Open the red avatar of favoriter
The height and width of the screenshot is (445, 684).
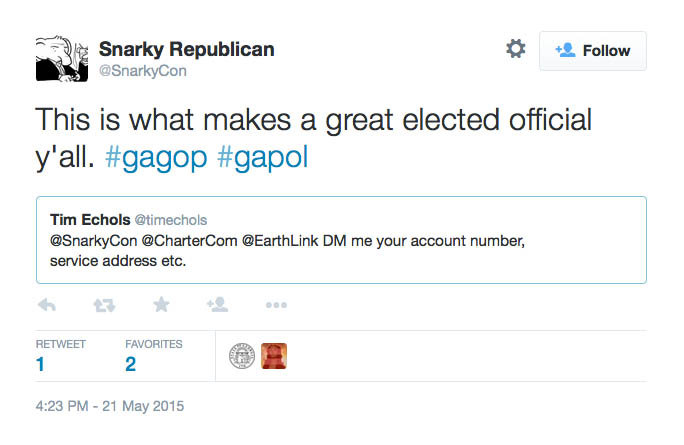(x=274, y=356)
